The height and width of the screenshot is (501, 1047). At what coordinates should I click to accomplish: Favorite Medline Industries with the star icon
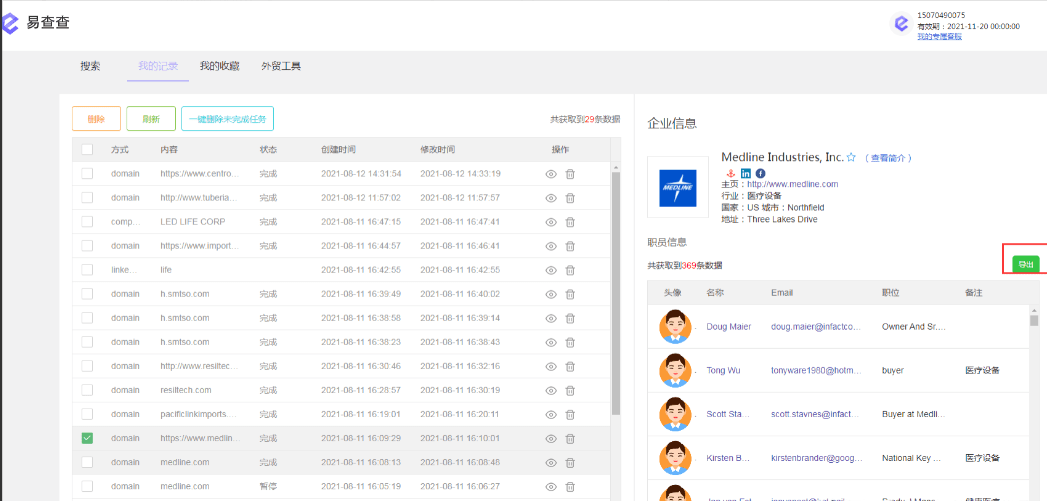tap(851, 158)
